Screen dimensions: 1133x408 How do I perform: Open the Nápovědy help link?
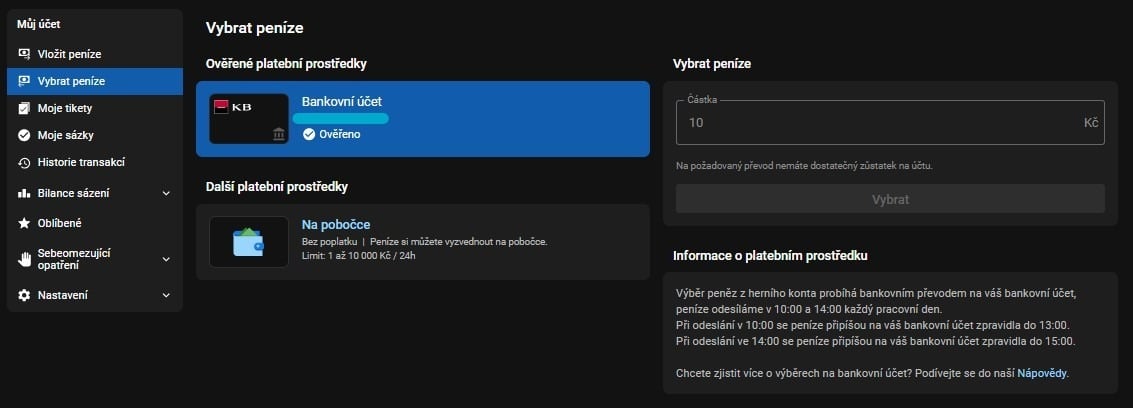(1042, 373)
